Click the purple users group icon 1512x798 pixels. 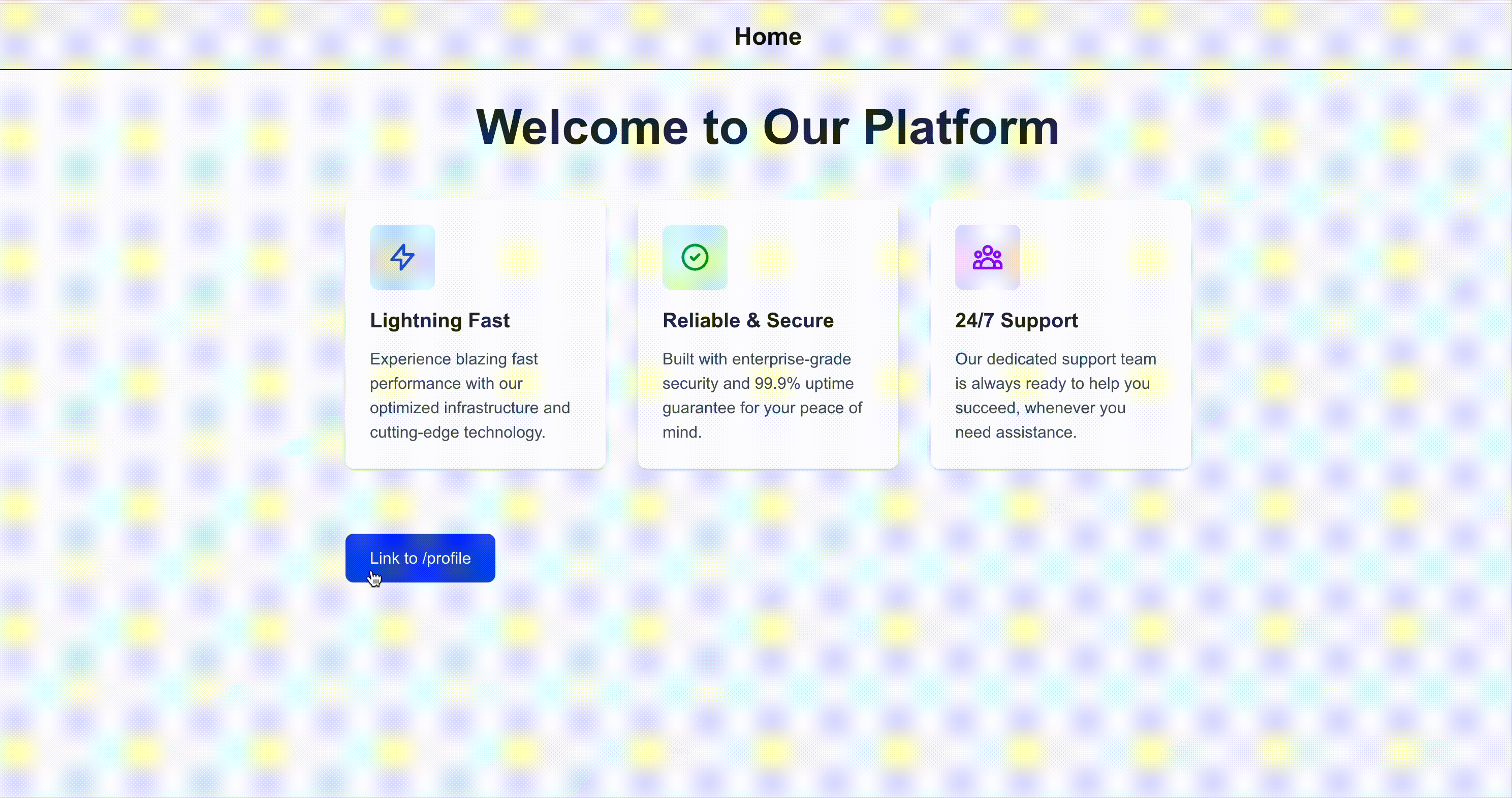[x=987, y=257]
